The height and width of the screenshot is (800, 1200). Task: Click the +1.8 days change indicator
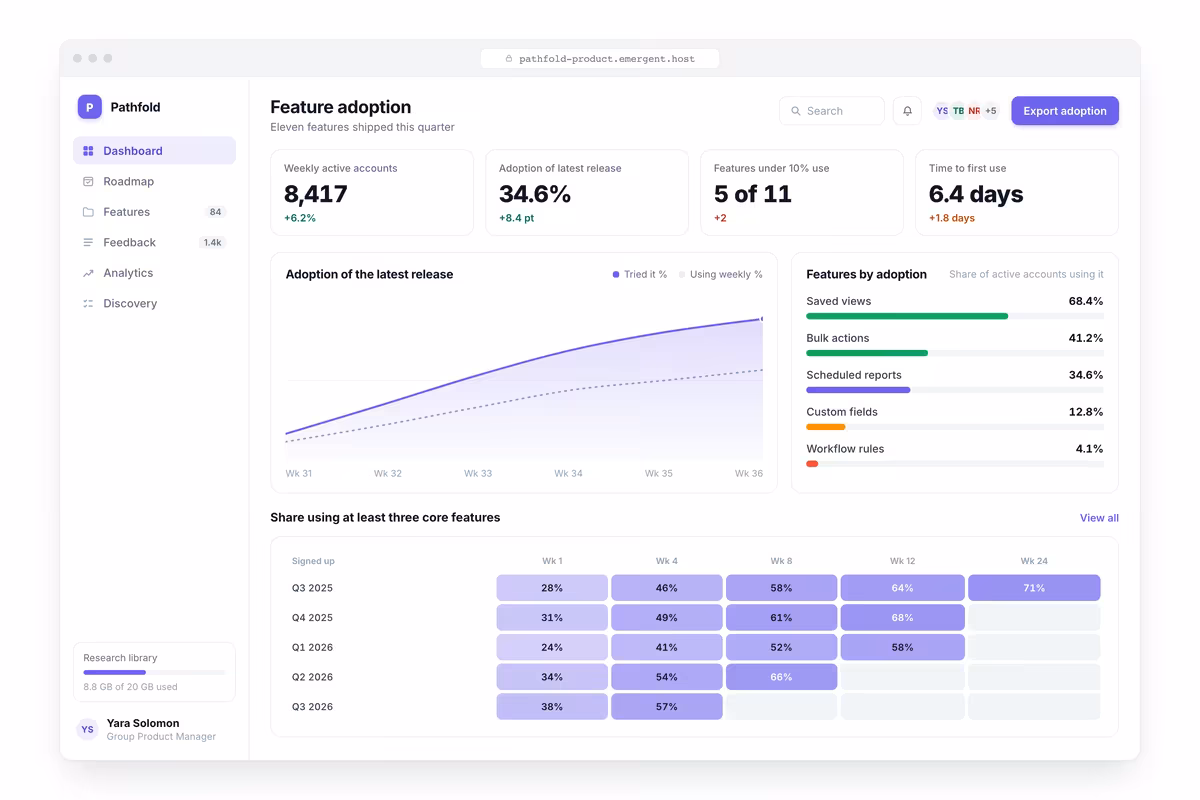(952, 218)
